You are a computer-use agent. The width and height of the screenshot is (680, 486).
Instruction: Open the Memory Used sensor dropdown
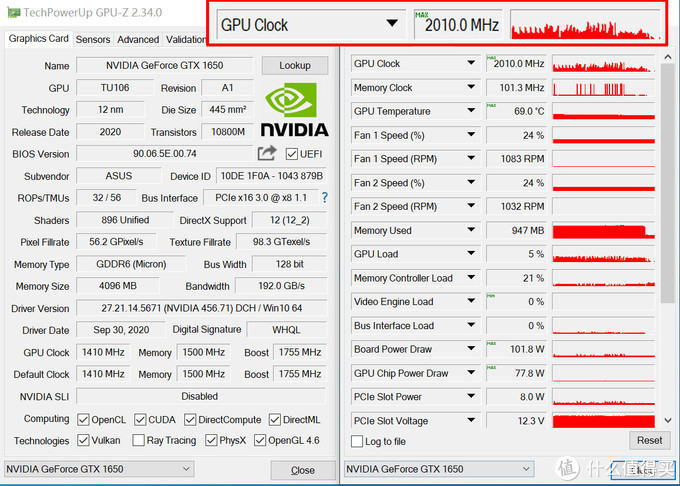471,230
